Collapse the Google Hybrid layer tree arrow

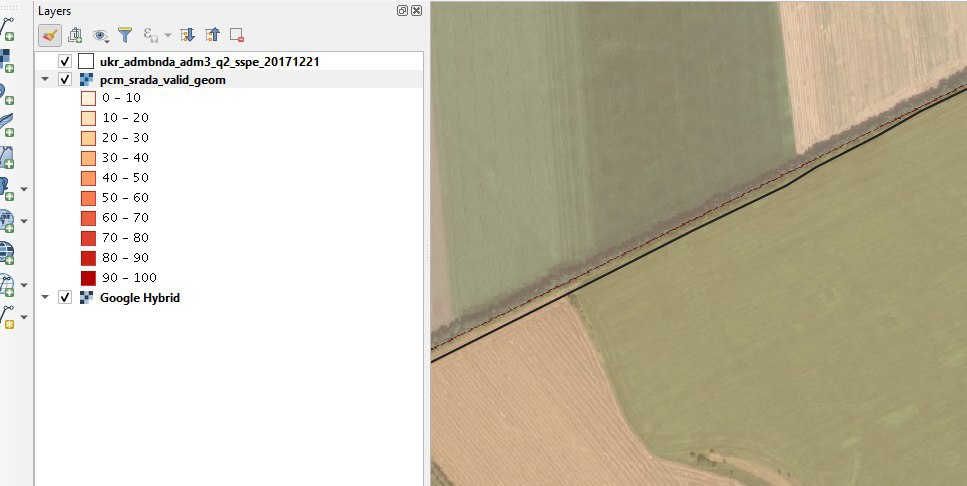coord(45,297)
